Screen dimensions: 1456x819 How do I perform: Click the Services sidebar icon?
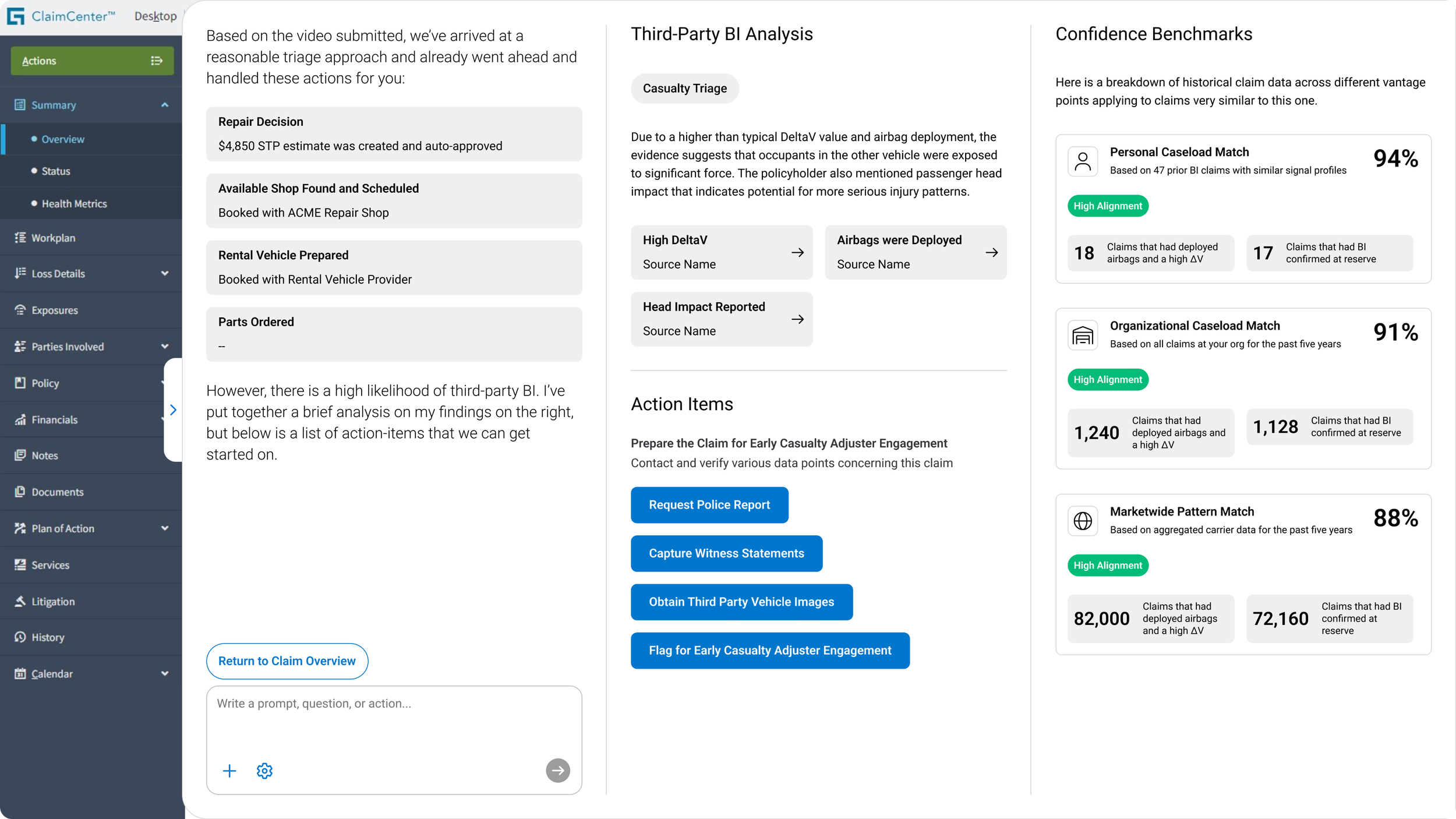[20, 564]
